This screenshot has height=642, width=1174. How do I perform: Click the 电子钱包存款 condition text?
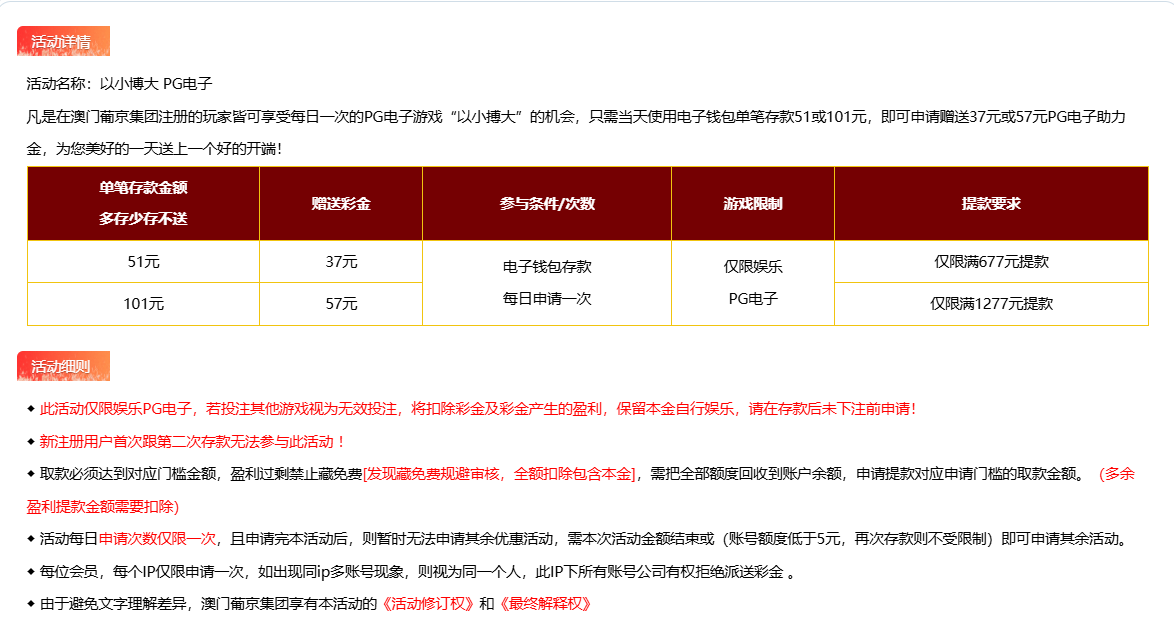pyautogui.click(x=546, y=267)
